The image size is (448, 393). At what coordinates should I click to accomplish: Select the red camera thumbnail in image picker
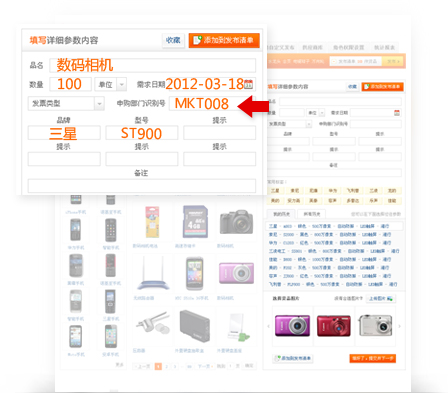pos(334,326)
